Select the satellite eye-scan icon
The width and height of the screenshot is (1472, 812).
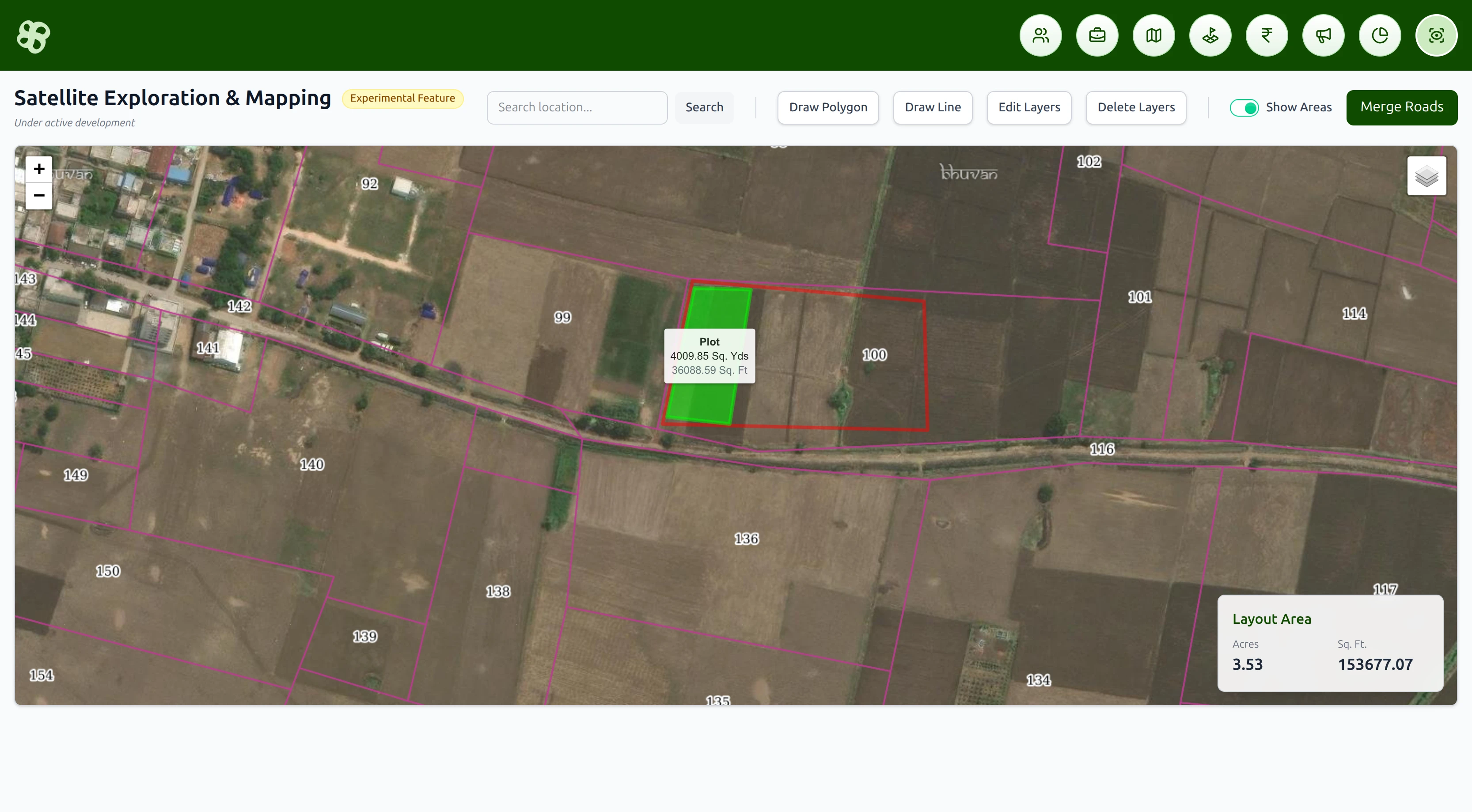1437,35
